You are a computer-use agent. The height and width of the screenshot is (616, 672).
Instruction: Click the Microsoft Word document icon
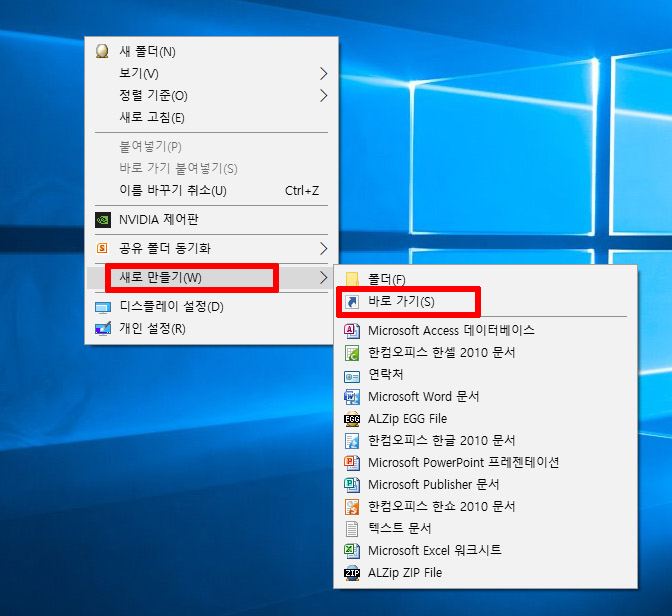click(x=352, y=397)
